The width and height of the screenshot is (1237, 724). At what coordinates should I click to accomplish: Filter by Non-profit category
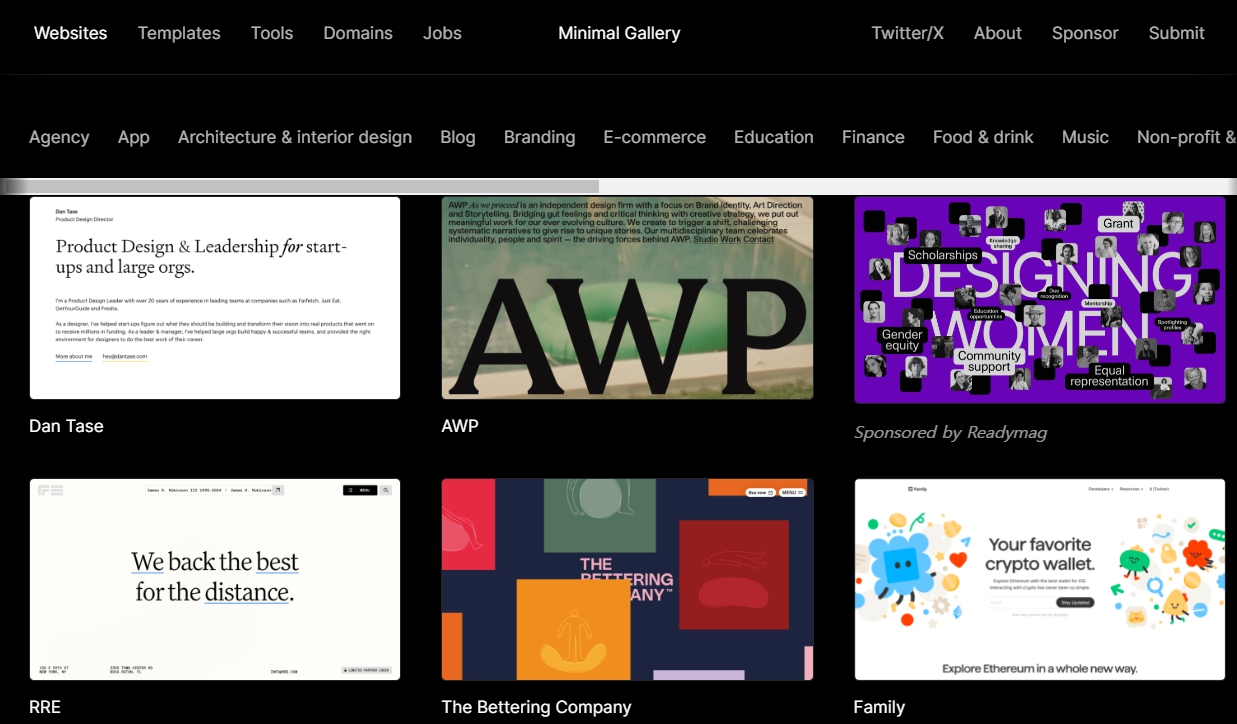pos(1186,137)
